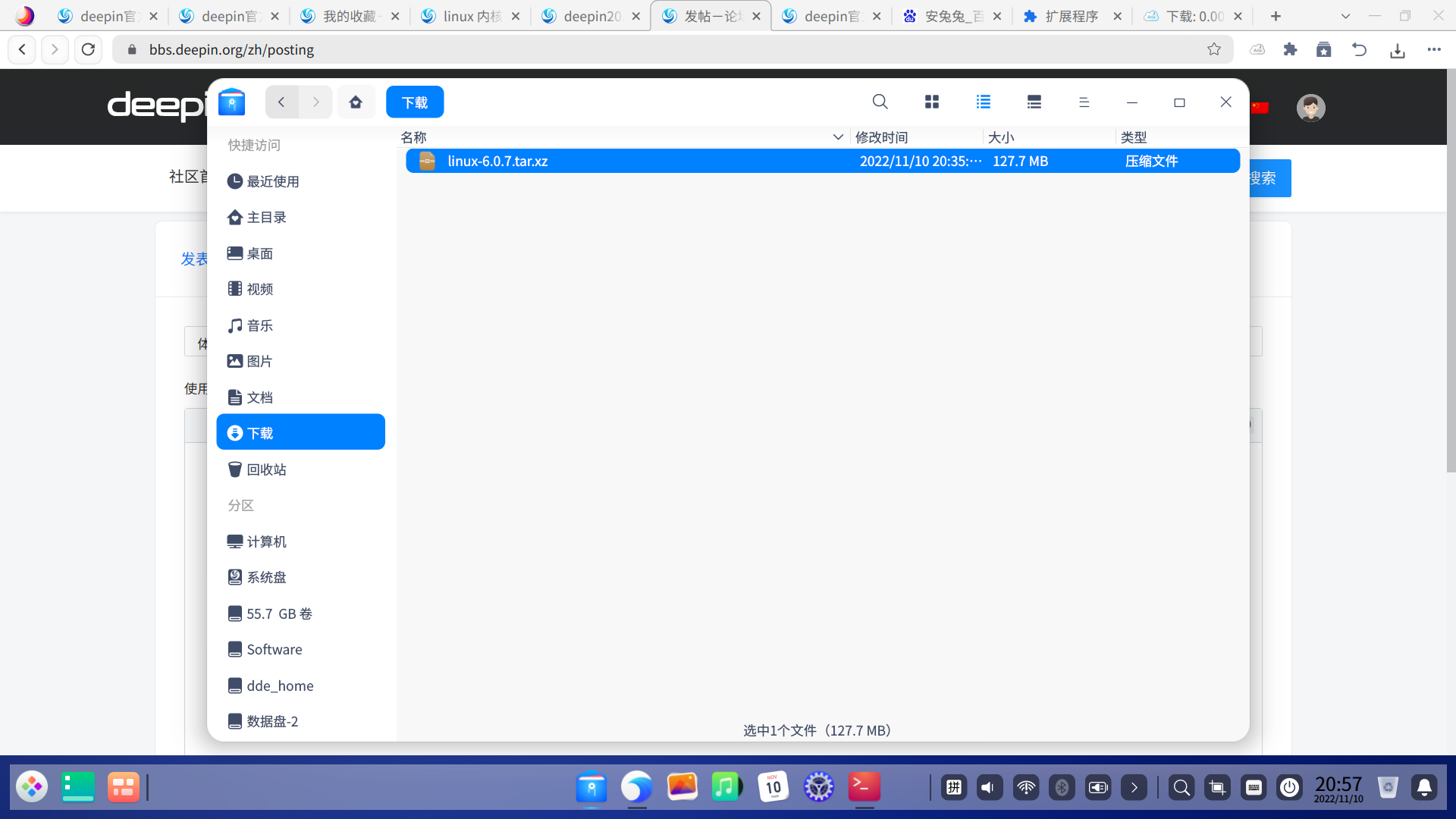Switch to icon grid view

(x=932, y=102)
